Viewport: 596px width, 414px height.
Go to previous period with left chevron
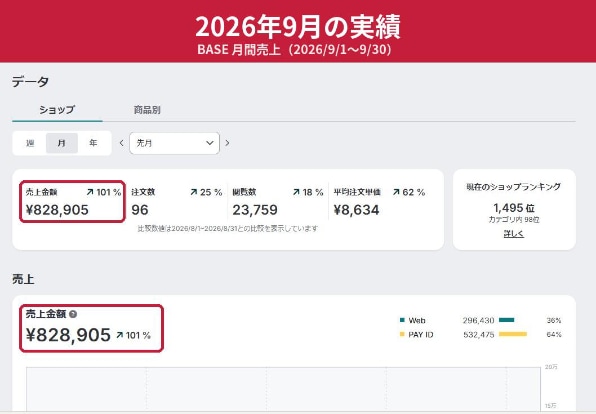pyautogui.click(x=122, y=143)
